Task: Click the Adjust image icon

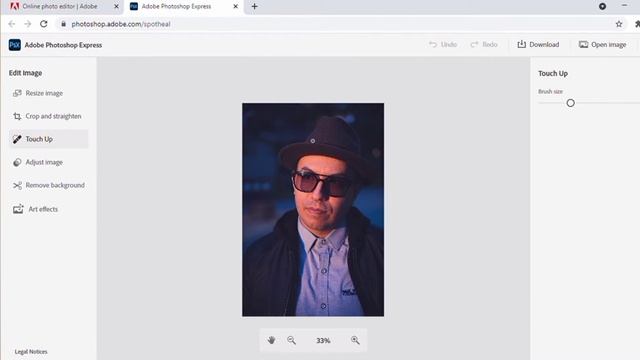Action: tap(17, 162)
